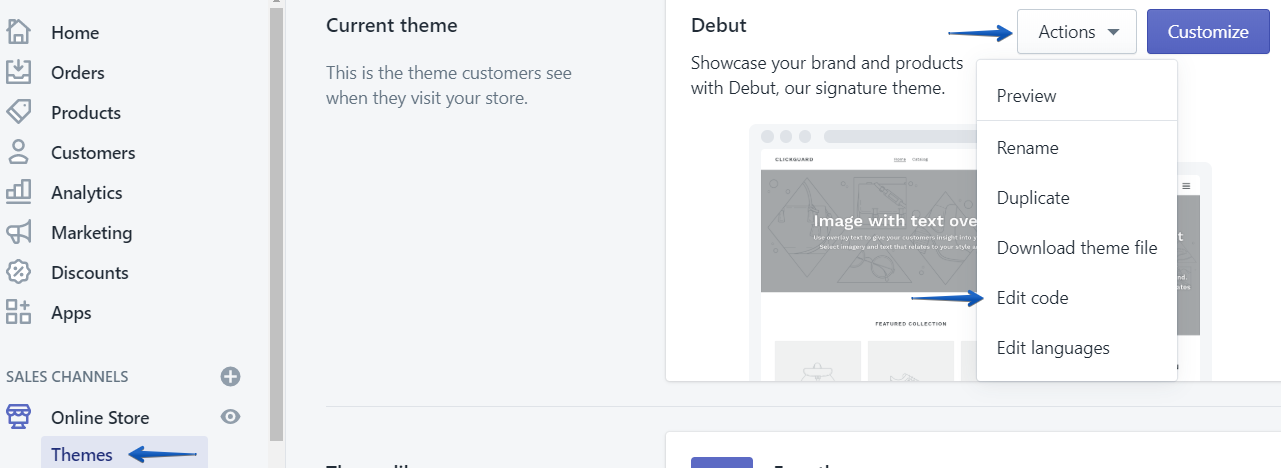Select the Customers person icon
The height and width of the screenshot is (468, 1281).
(x=19, y=152)
